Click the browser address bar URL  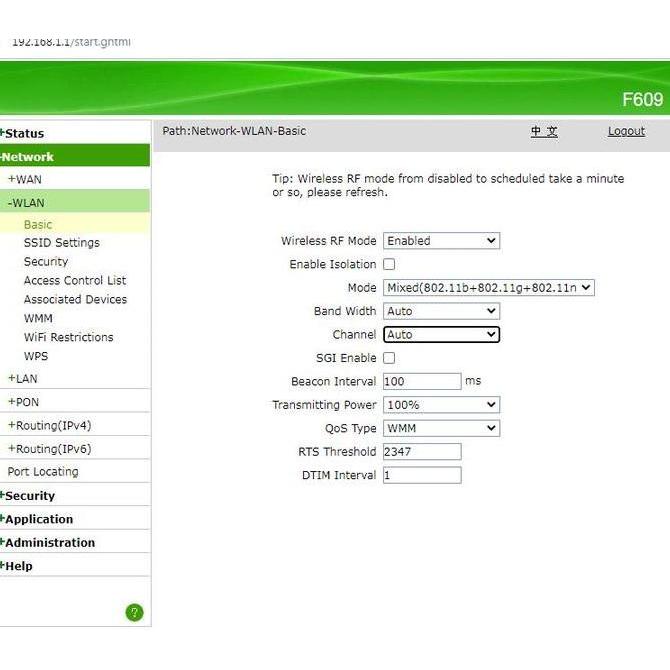pyautogui.click(x=71, y=42)
